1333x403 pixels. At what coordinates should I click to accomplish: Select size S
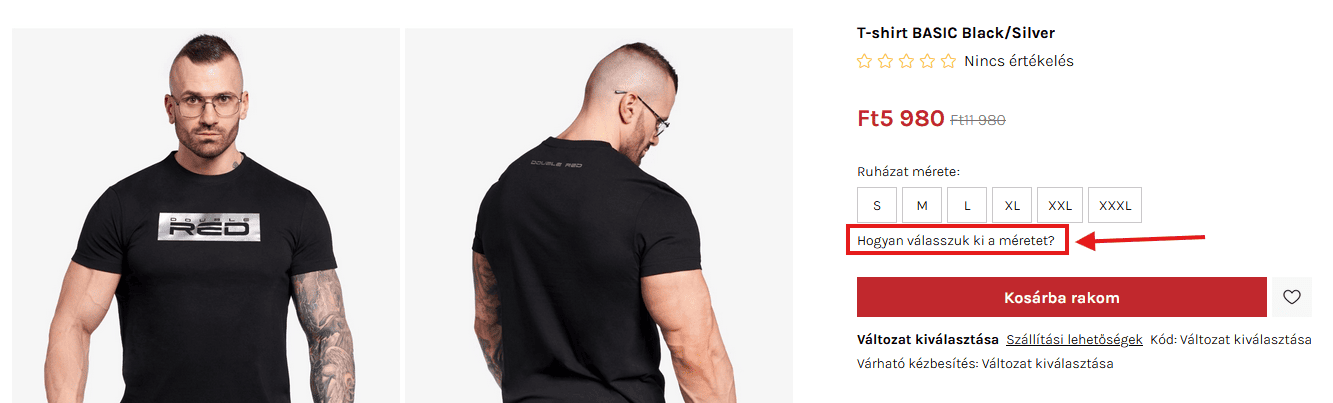pyautogui.click(x=877, y=205)
